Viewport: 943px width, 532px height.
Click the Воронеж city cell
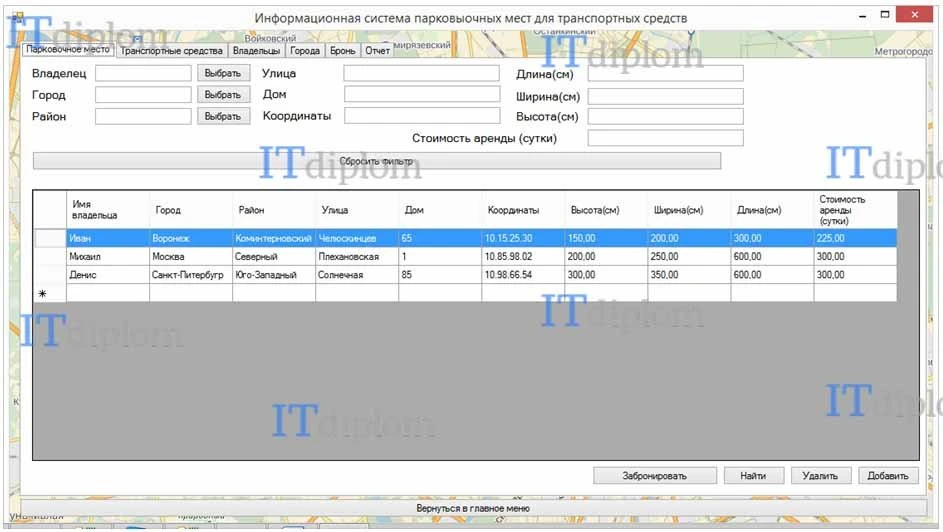[x=191, y=238]
